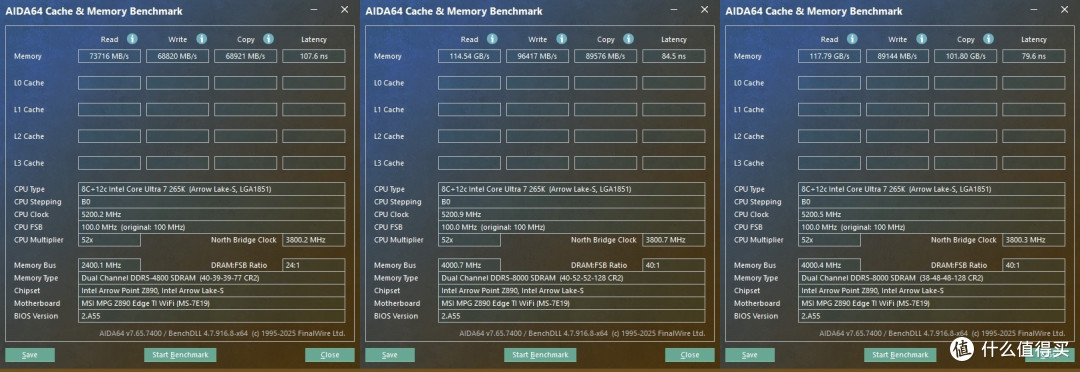This screenshot has height=372, width=1080.
Task: Click Save in the 38-48-48-128 window
Action: [x=750, y=355]
